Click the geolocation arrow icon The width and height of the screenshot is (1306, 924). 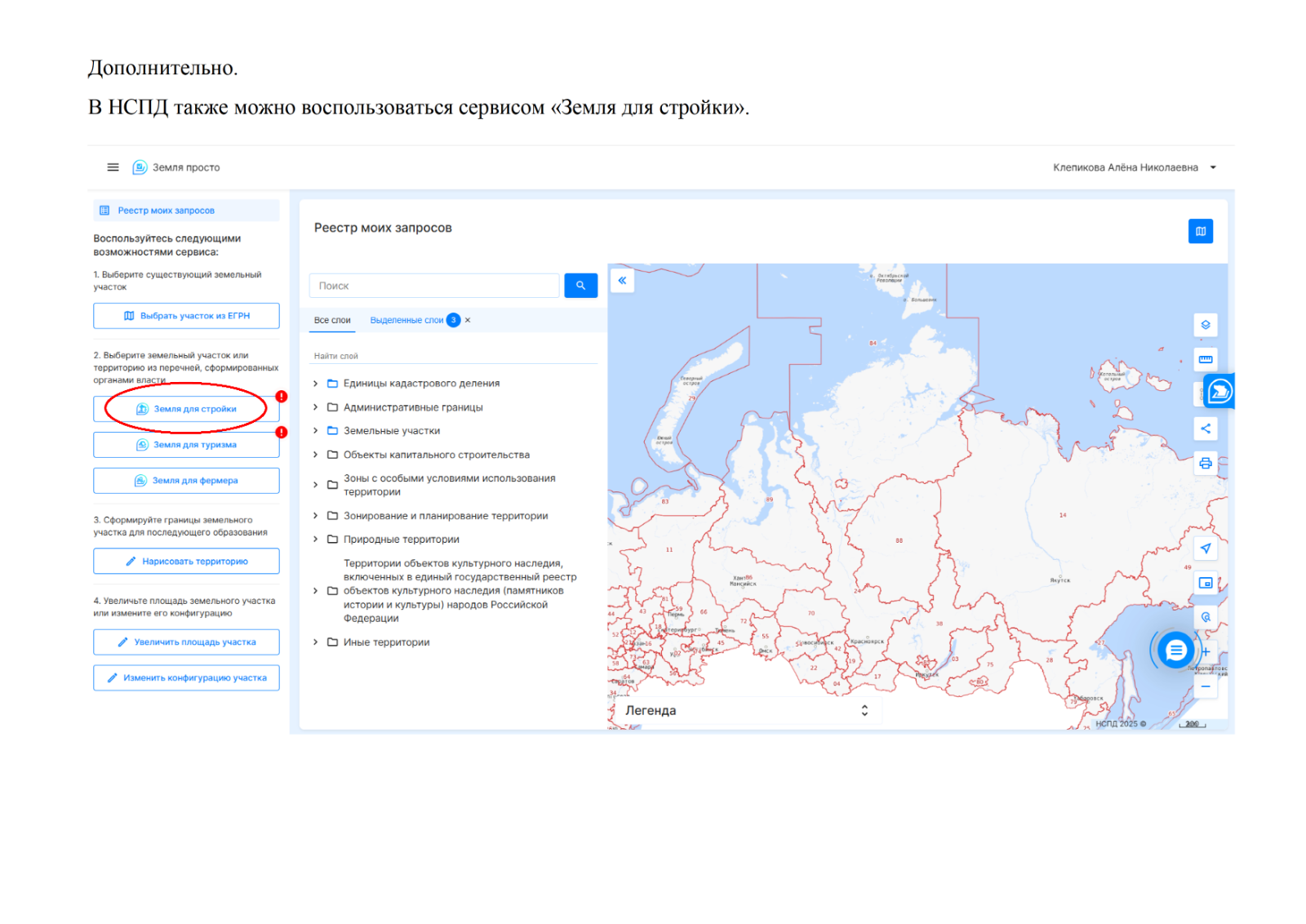1205,548
